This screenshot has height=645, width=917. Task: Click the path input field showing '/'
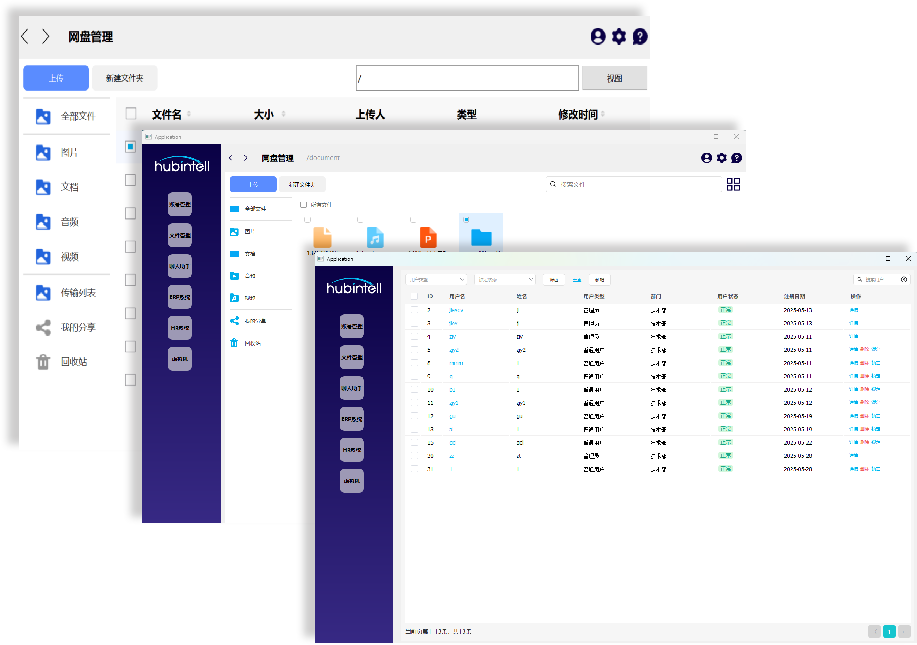click(x=467, y=78)
